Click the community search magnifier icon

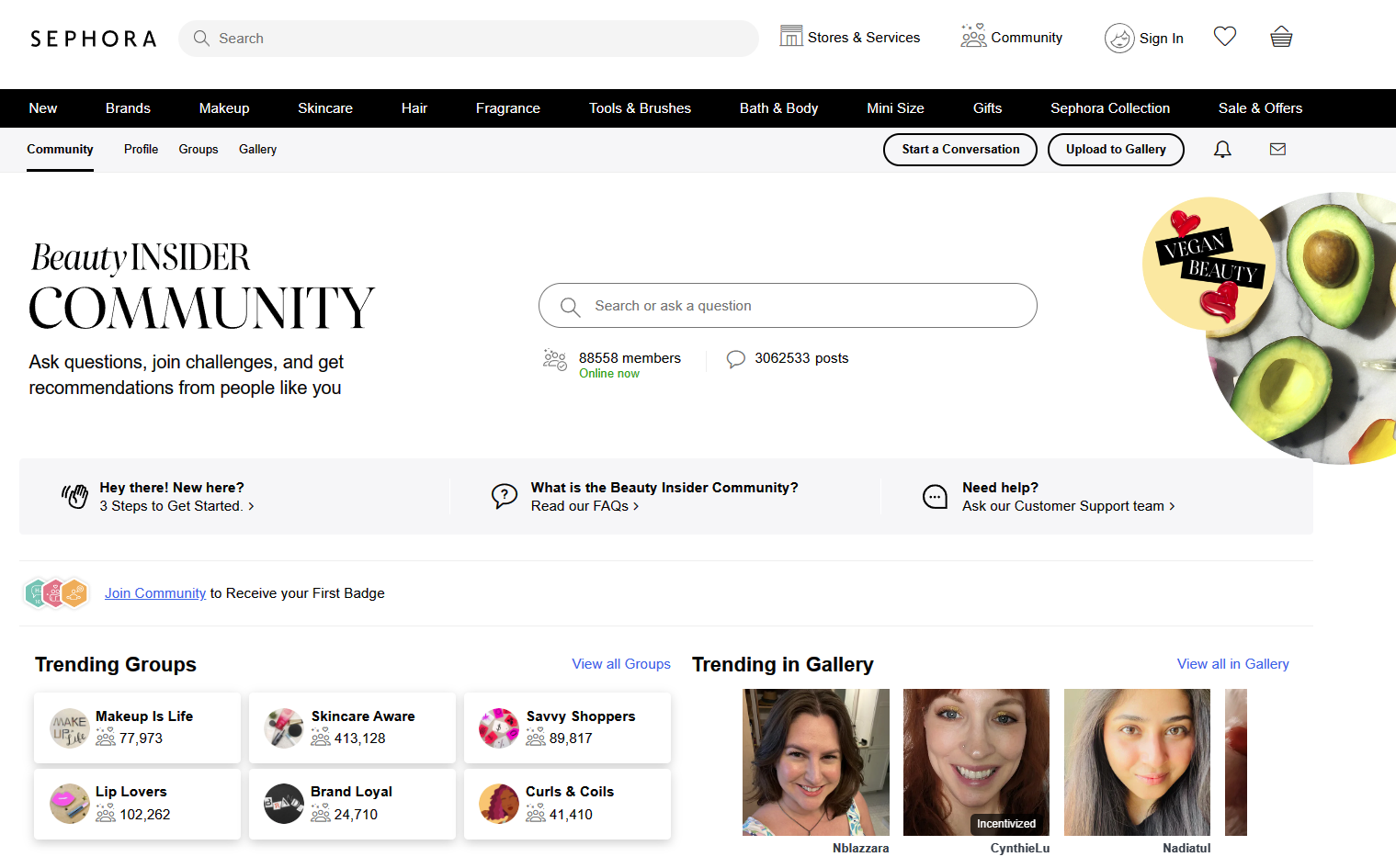(x=571, y=307)
